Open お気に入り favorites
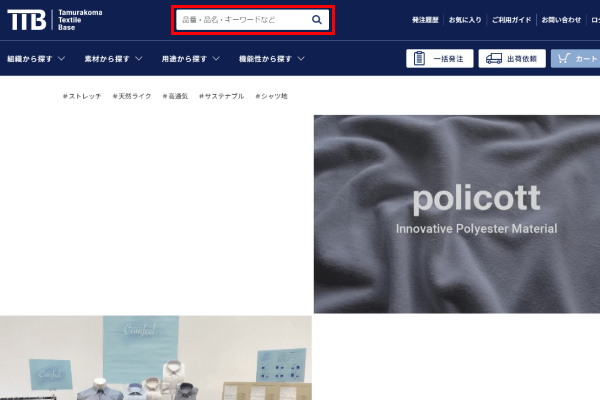Viewport: 600px width, 400px height. pyautogui.click(x=464, y=20)
